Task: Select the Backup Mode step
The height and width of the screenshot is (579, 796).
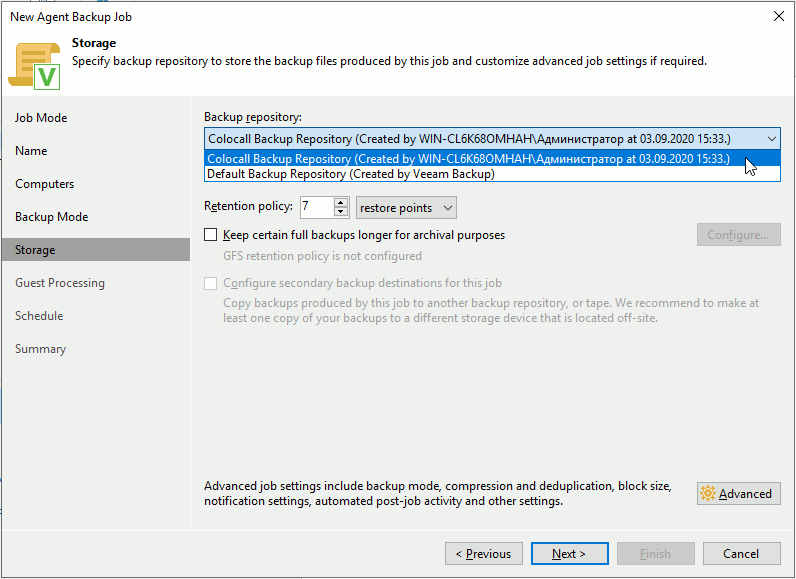Action: [51, 217]
